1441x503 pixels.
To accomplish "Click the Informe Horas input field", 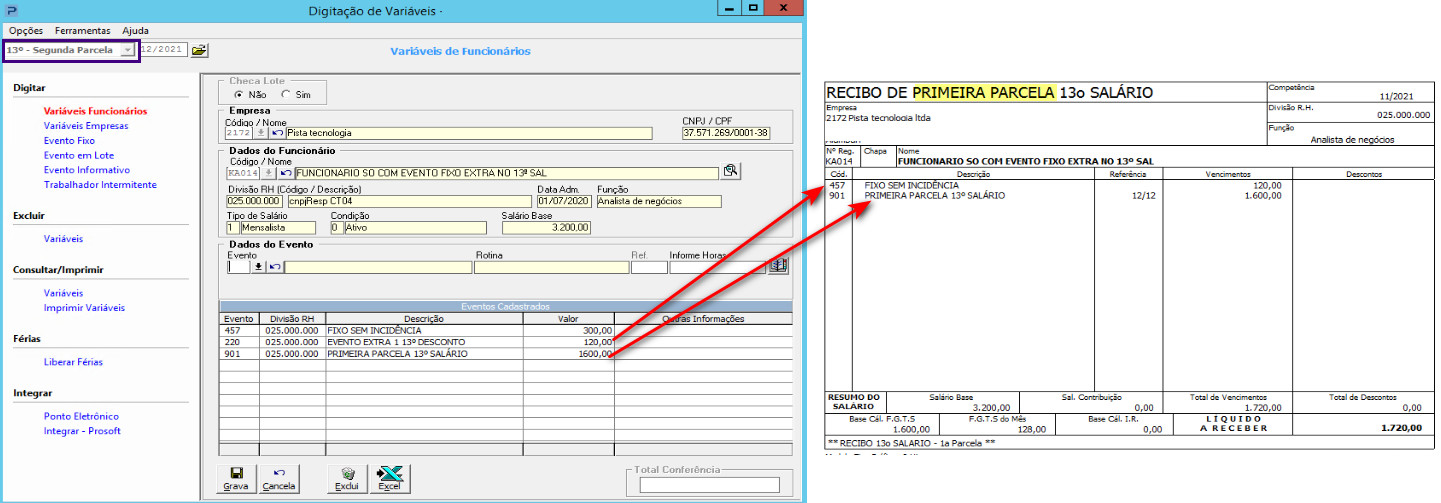I will 717,267.
